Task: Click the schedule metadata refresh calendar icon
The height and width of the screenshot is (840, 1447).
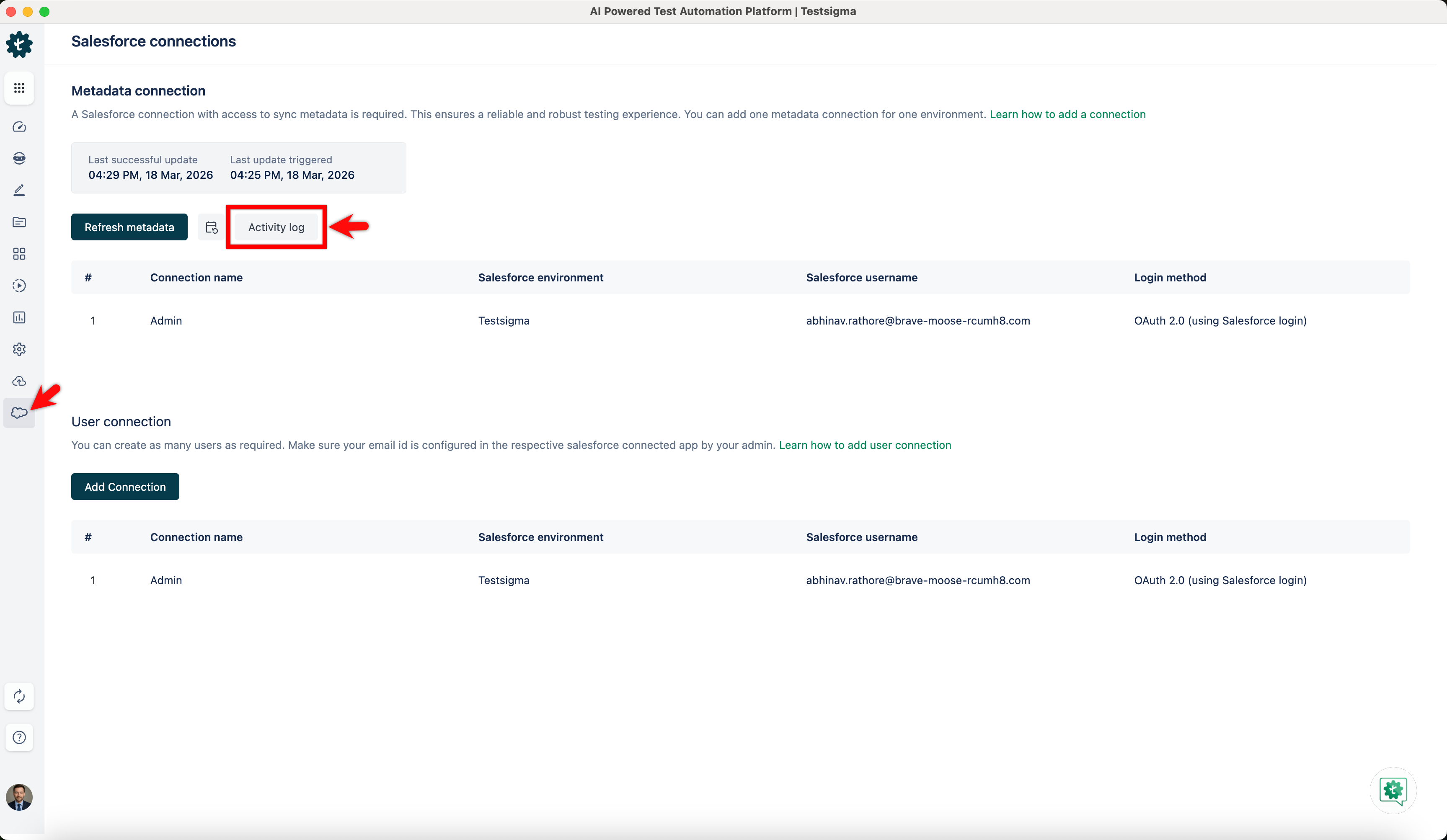Action: point(211,227)
